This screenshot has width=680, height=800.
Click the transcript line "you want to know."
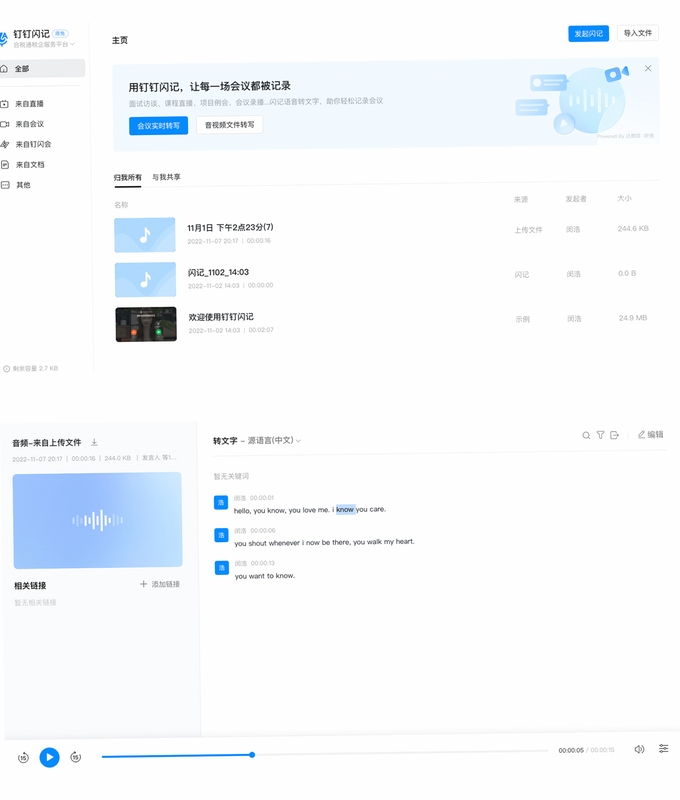pyautogui.click(x=265, y=576)
